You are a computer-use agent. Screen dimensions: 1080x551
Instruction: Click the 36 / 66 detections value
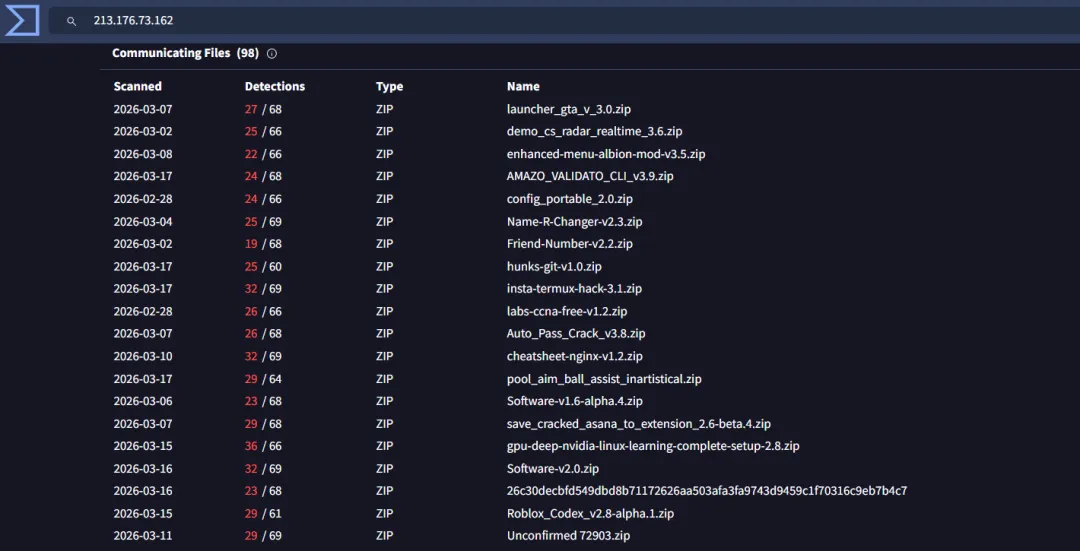click(x=263, y=446)
